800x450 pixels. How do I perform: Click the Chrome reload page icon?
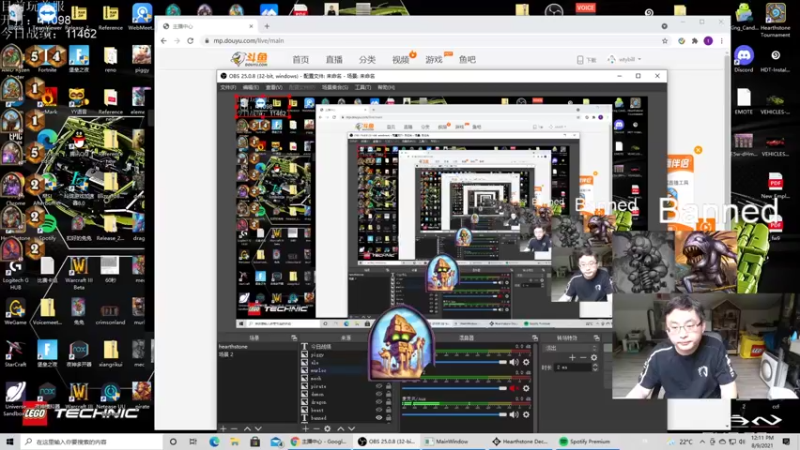click(x=190, y=41)
